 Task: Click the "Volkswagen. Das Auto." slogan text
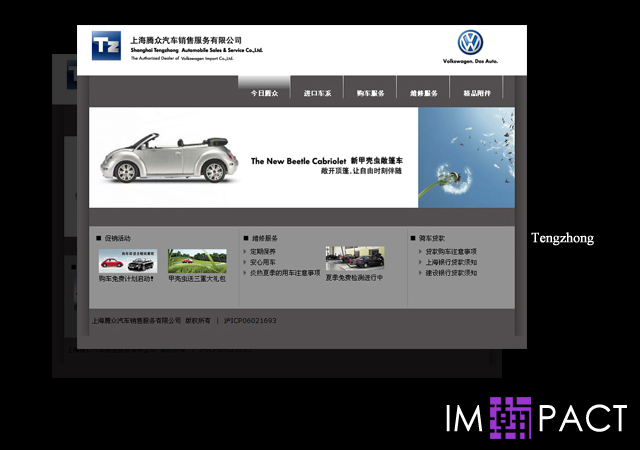[x=470, y=61]
